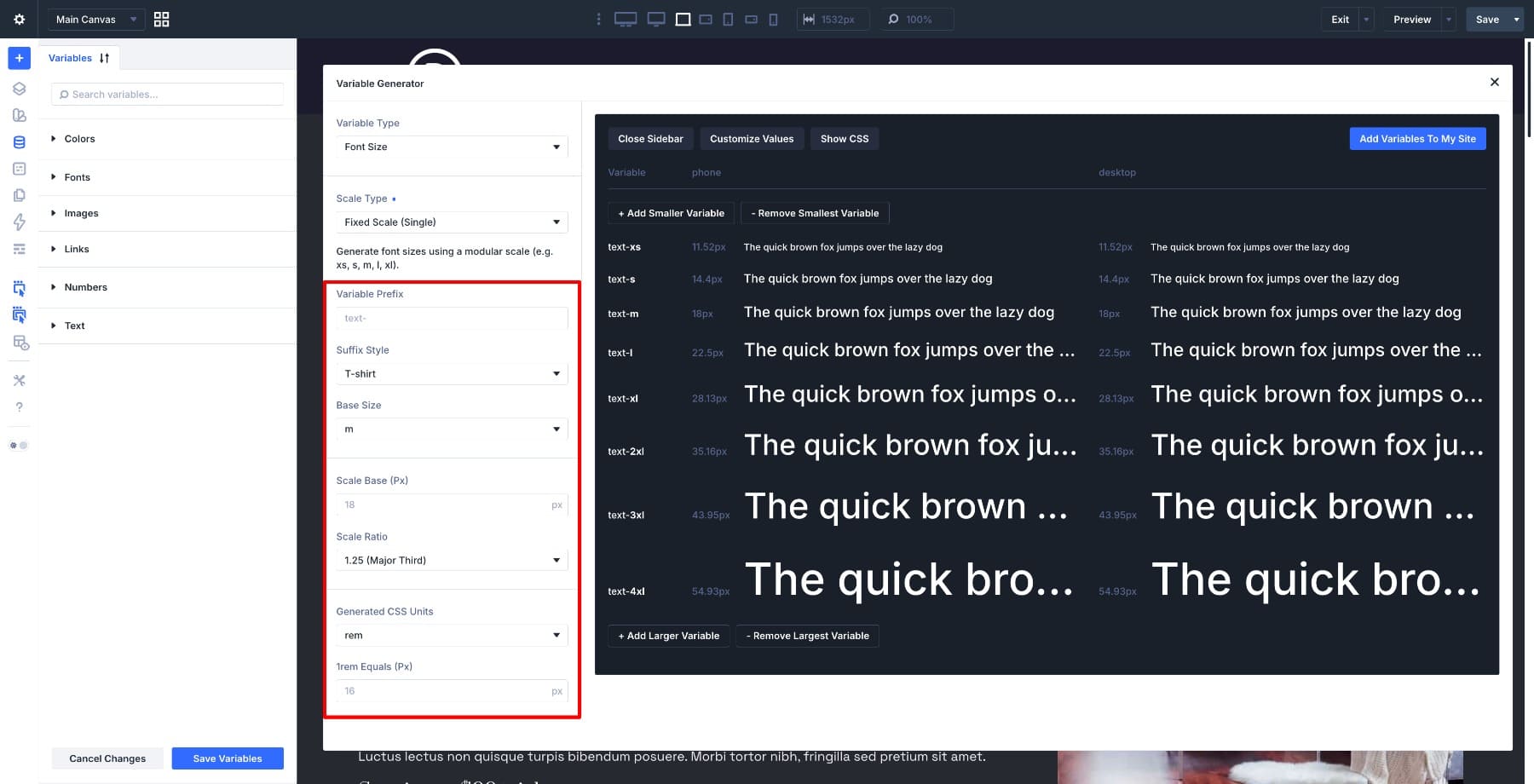This screenshot has height=784, width=1534.
Task: Click the Close Sidebar button
Action: pyautogui.click(x=650, y=139)
